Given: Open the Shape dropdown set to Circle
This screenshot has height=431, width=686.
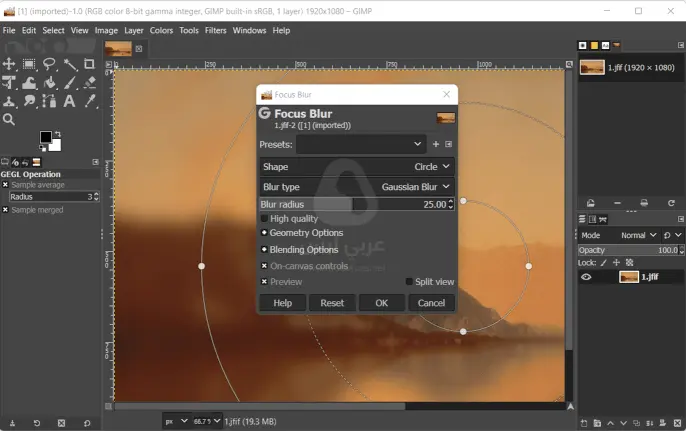Looking at the screenshot, I should pyautogui.click(x=357, y=167).
